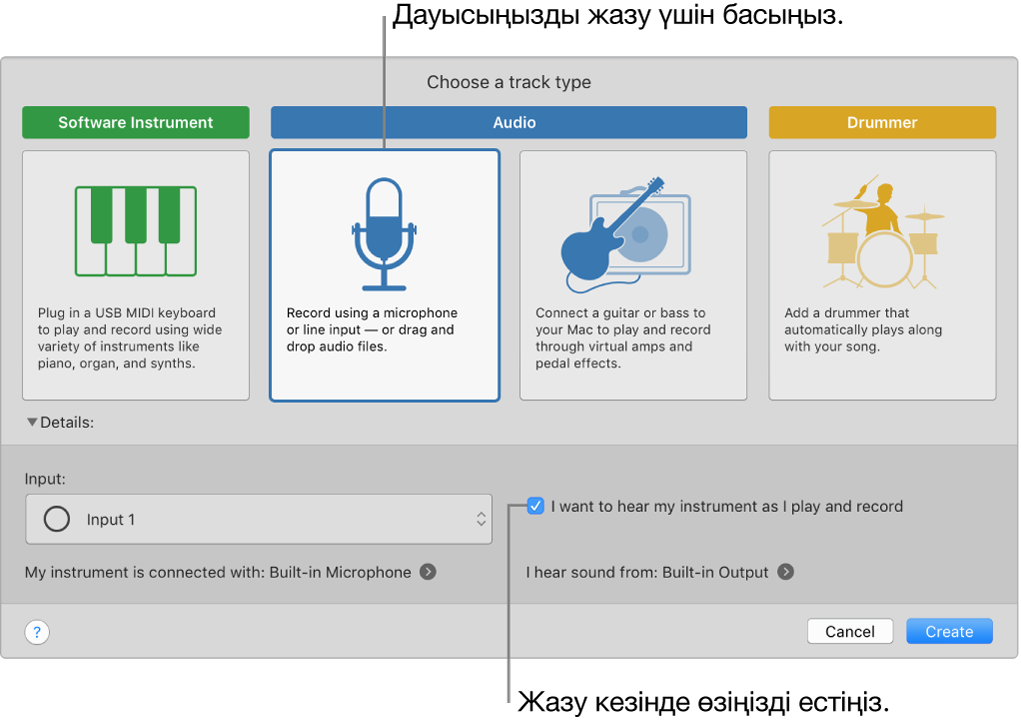Click the Input selector's up-down chevrons
The height and width of the screenshot is (724, 1021).
click(479, 519)
